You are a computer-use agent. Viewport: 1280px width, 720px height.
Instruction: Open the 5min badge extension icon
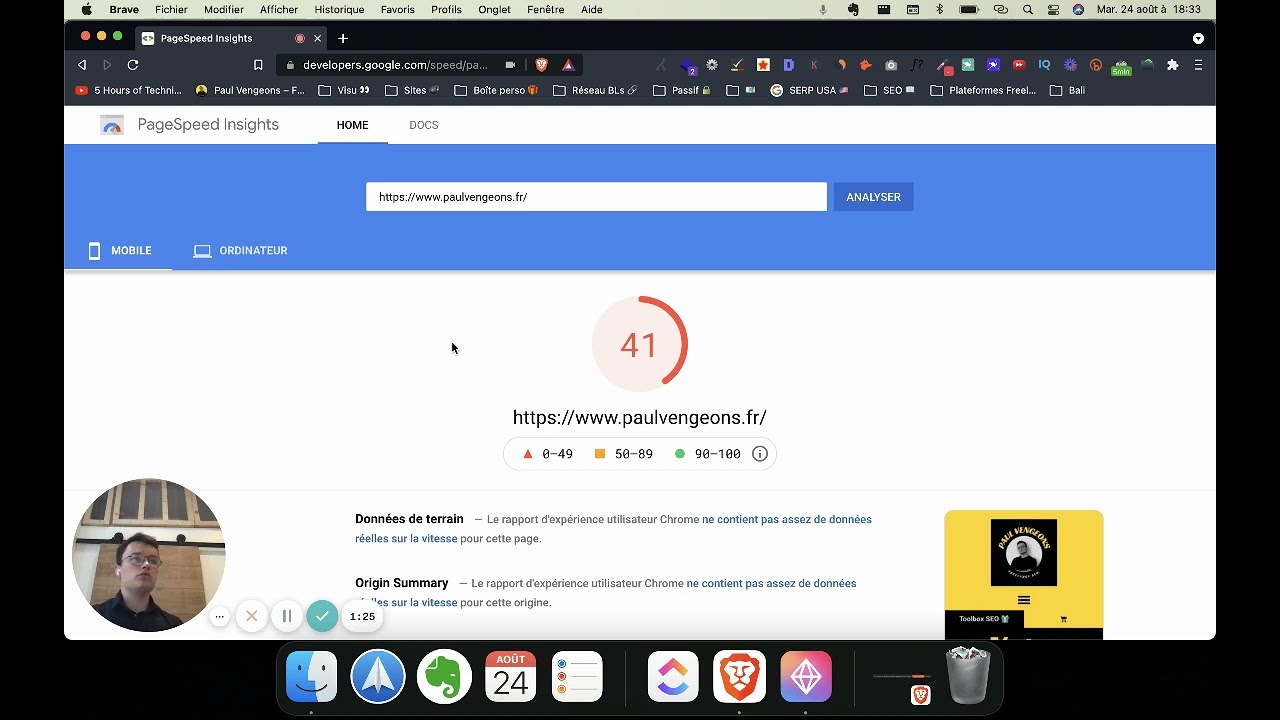[x=1121, y=67]
